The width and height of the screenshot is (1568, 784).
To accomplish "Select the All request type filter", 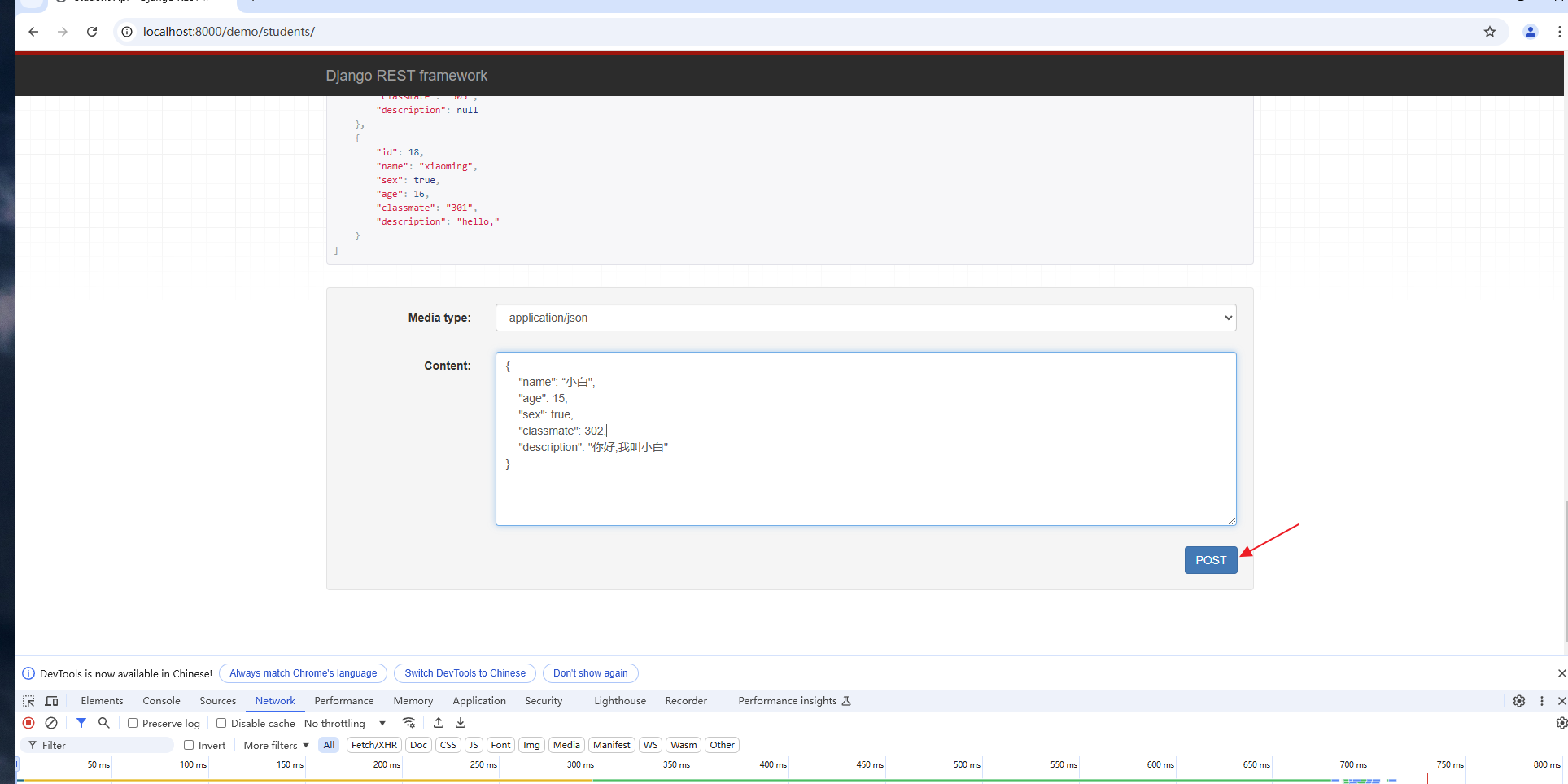I will point(329,745).
